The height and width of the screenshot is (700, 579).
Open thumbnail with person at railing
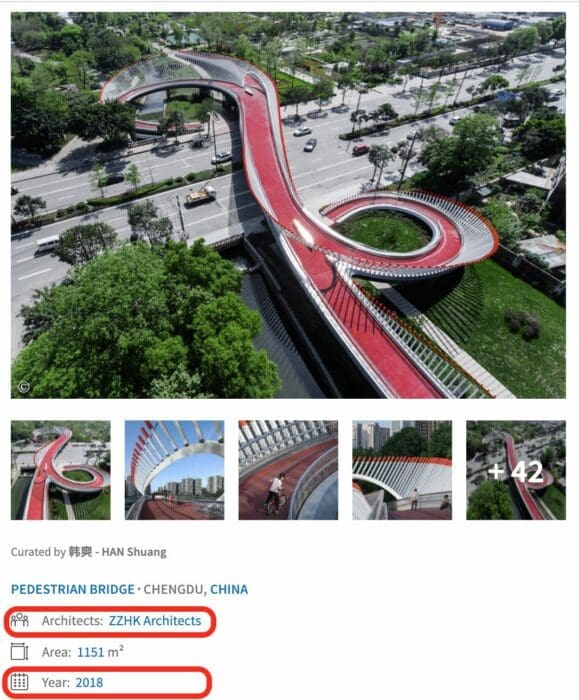pyautogui.click(x=402, y=470)
